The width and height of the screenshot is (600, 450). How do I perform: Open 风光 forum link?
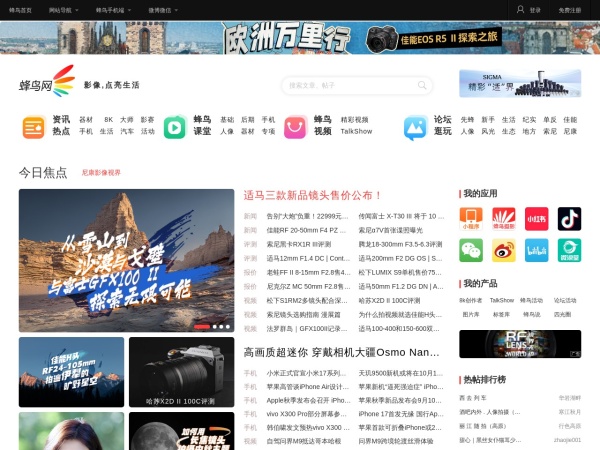pos(488,132)
